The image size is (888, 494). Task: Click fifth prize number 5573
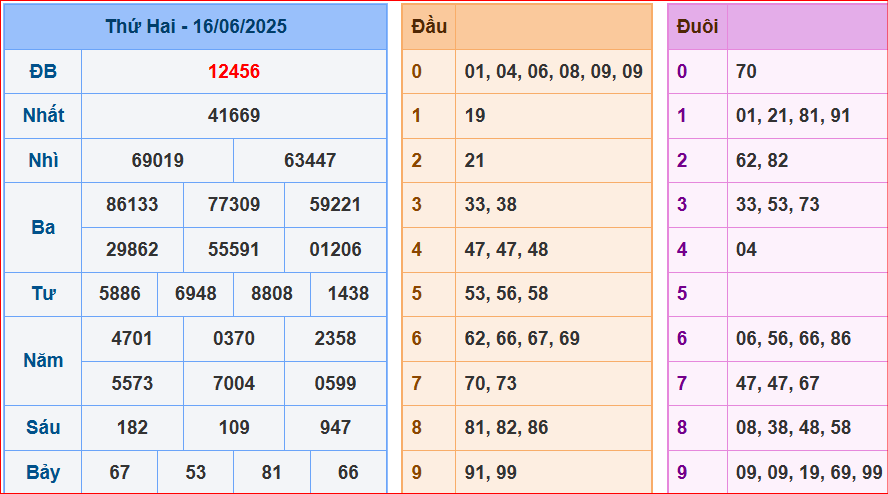click(132, 383)
